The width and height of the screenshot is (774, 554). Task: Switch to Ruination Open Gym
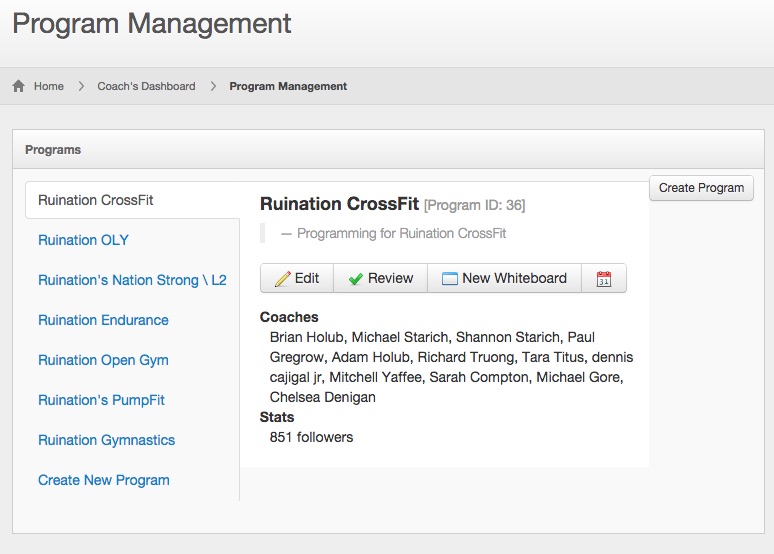[x=103, y=360]
